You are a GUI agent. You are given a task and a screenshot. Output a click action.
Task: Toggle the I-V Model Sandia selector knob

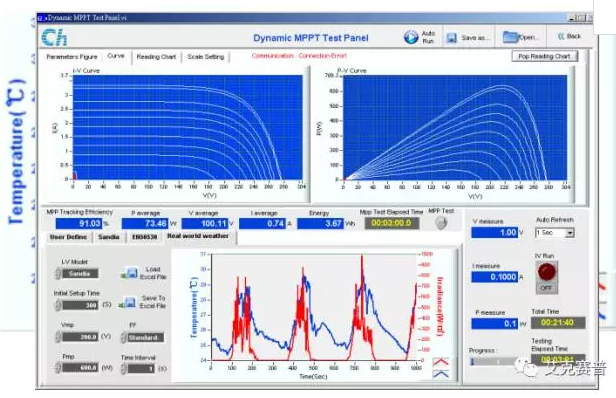(58, 273)
